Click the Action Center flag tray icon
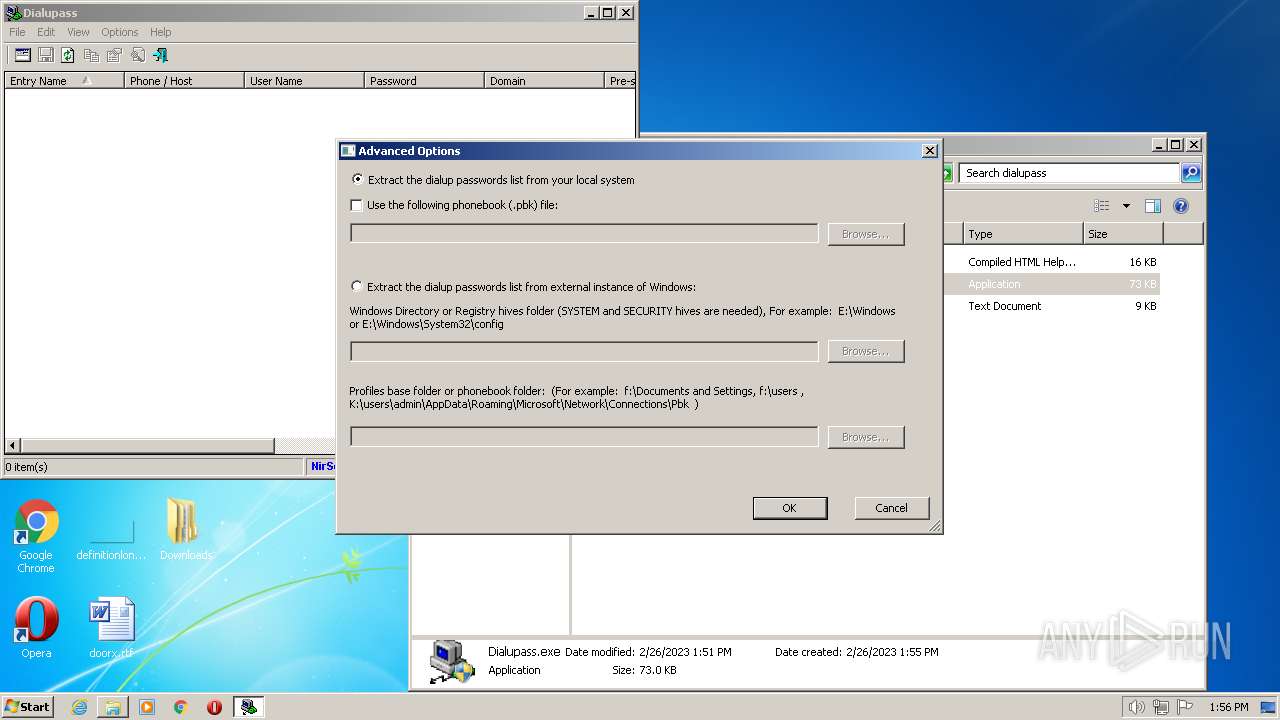Screen dimensions: 1280x720 point(1185,707)
